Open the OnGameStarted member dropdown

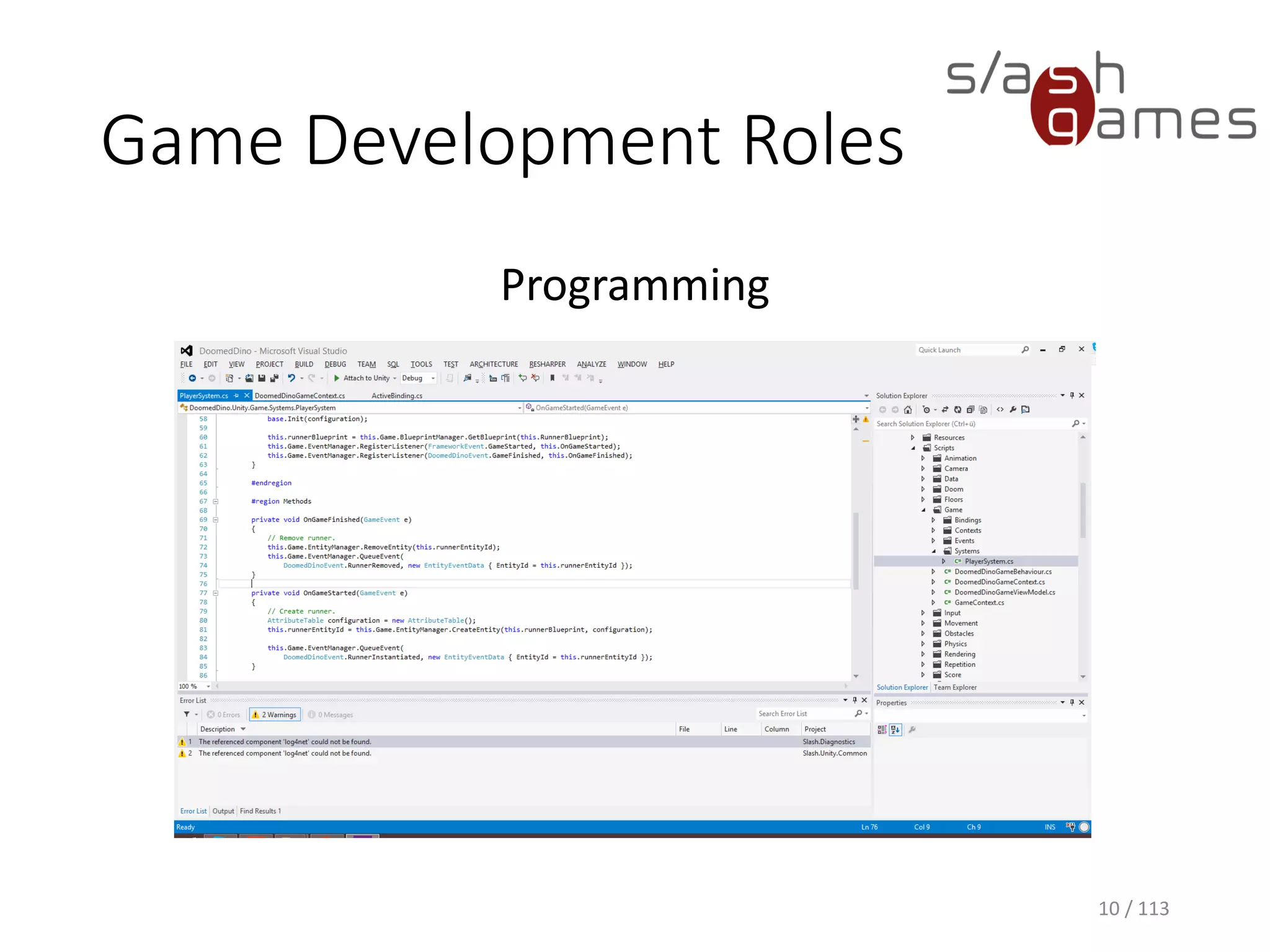point(697,408)
